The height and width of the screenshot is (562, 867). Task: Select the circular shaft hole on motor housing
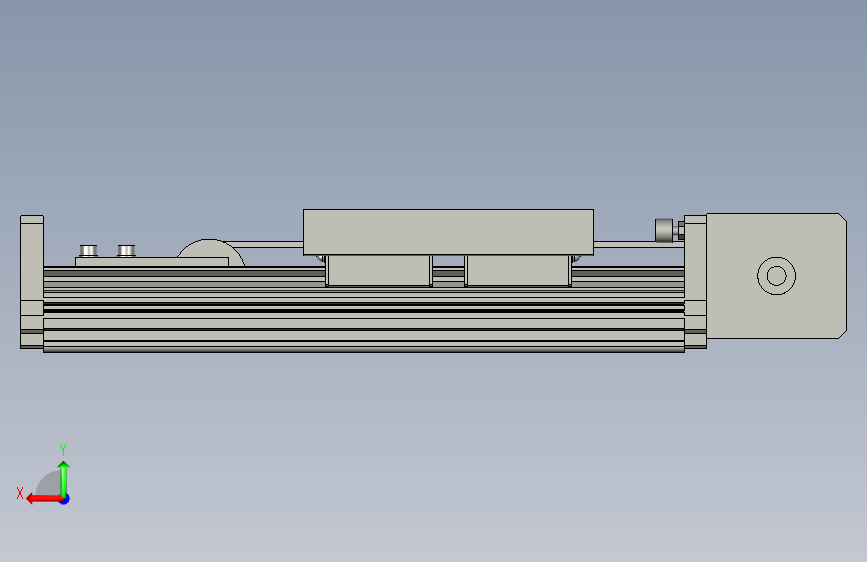[776, 275]
